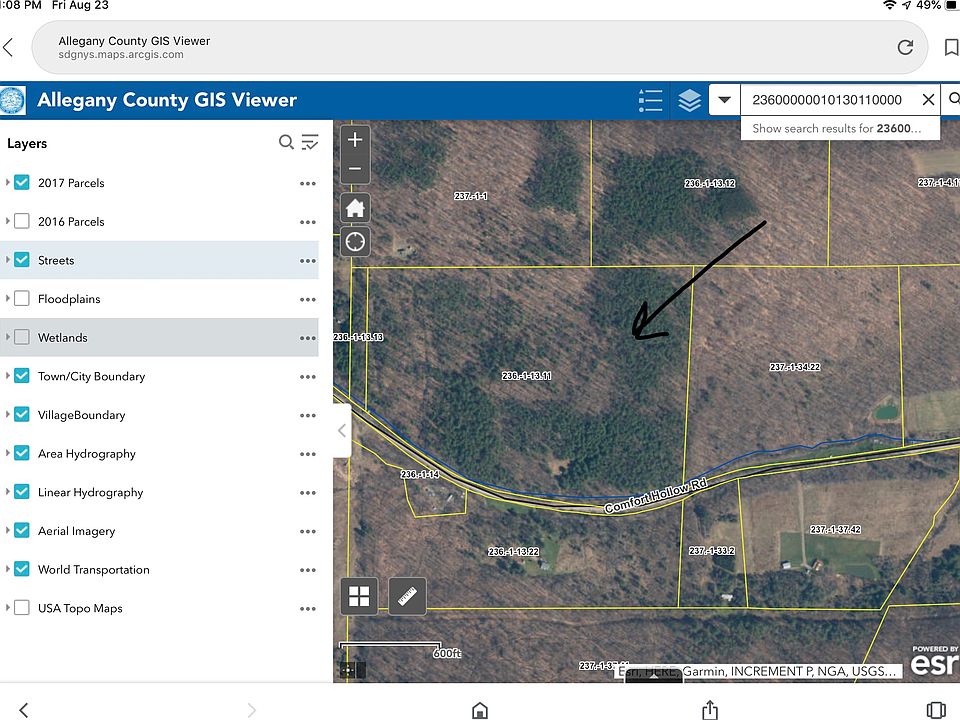960x720 pixels.
Task: Open options menu for Aerial Imagery layer
Action: [x=307, y=531]
